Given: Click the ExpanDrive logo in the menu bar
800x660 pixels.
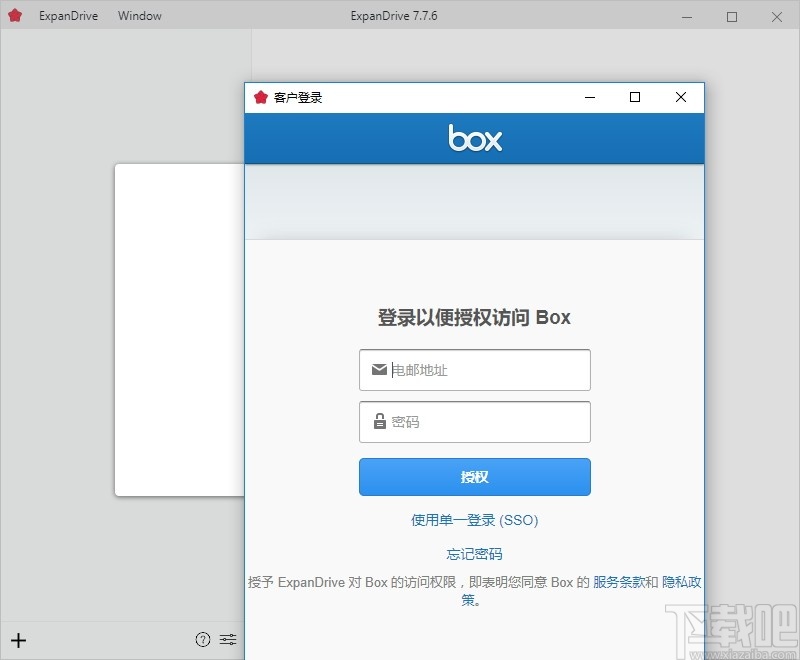Looking at the screenshot, I should 14,15.
